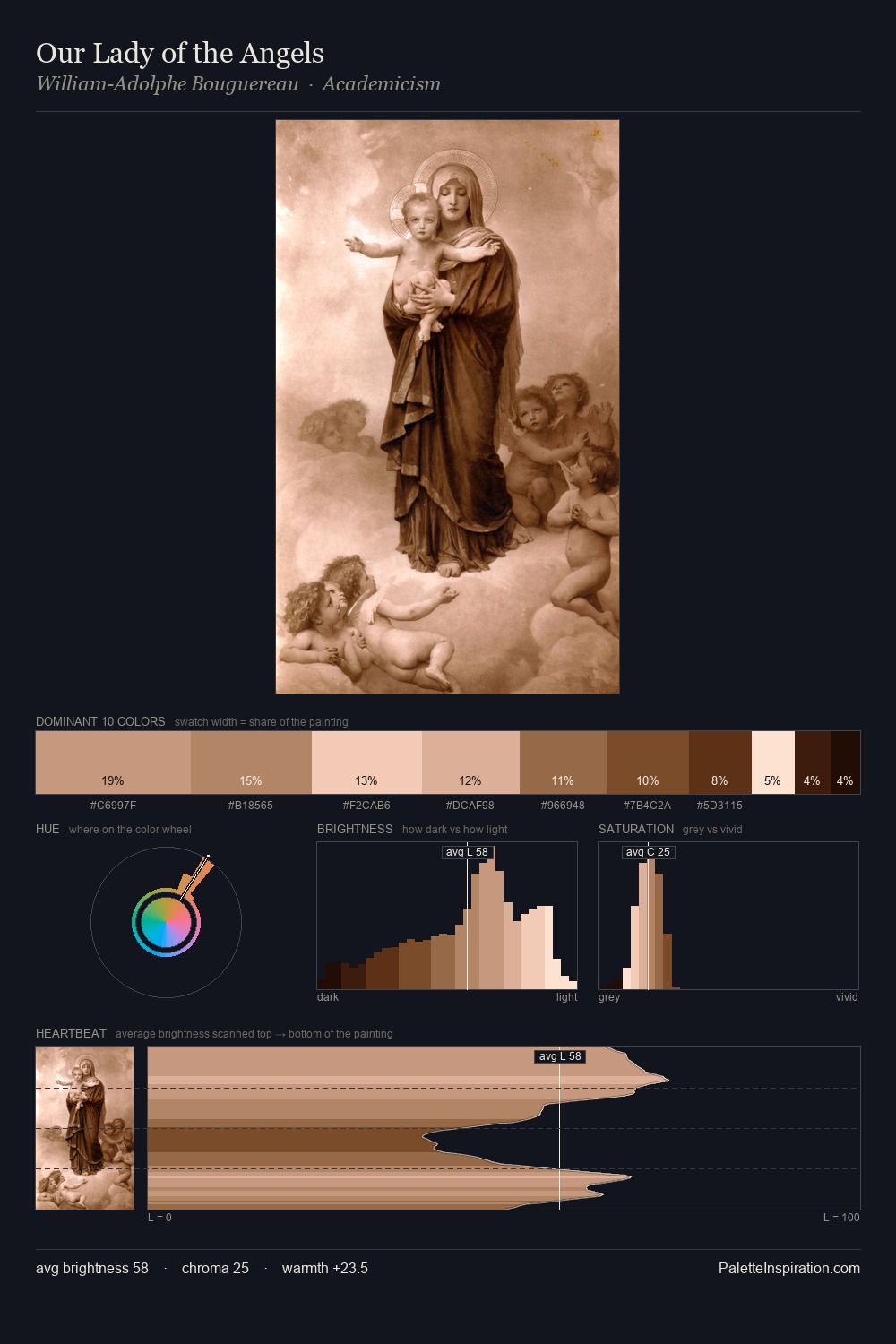896x1344 pixels.
Task: Click avg L 58 marker in heartbeat chart
Action: tap(560, 1056)
